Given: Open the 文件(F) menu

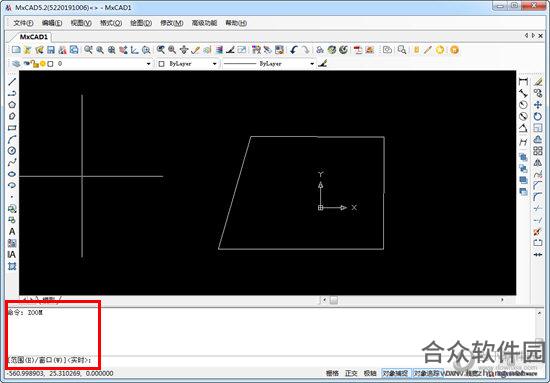Looking at the screenshot, I should (x=23, y=23).
